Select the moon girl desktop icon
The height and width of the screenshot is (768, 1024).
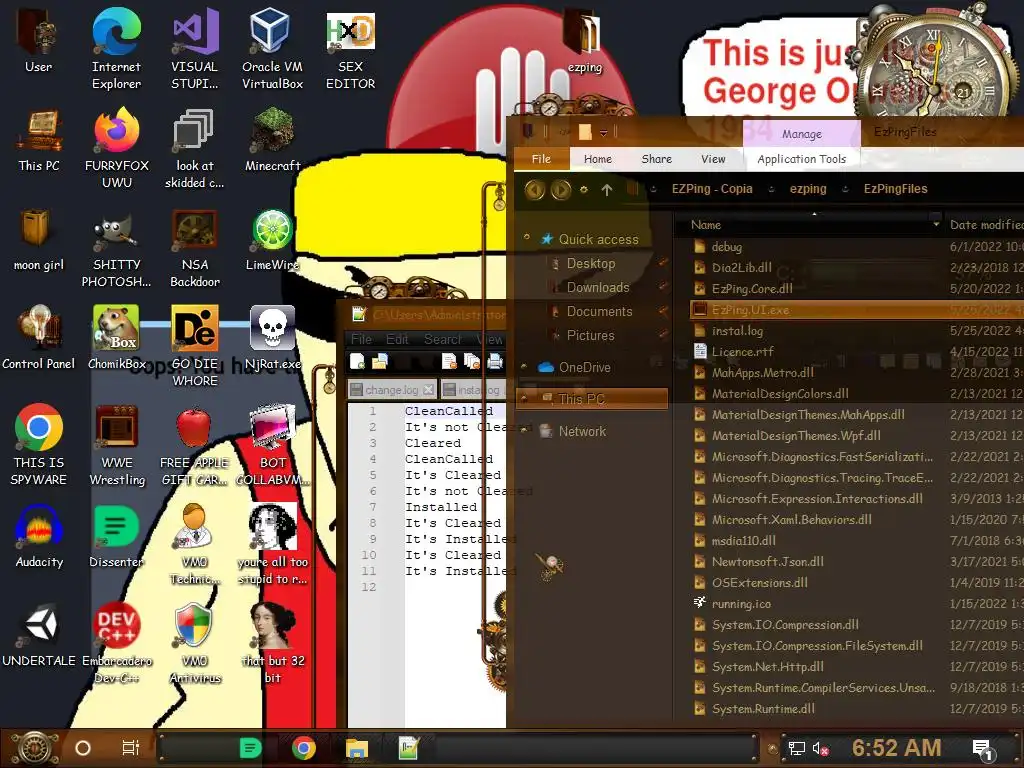click(x=39, y=240)
